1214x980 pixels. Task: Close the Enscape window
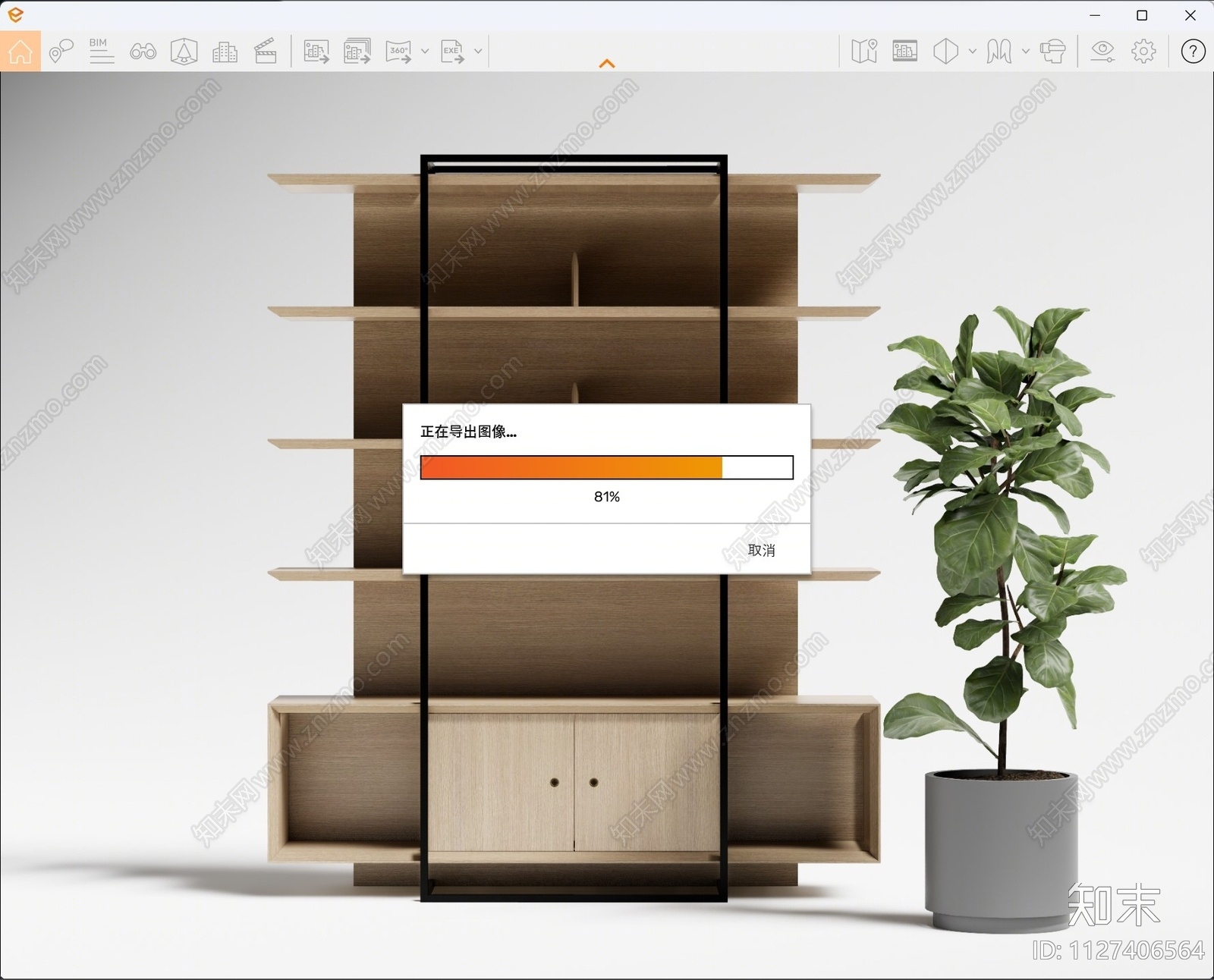pos(1190,15)
